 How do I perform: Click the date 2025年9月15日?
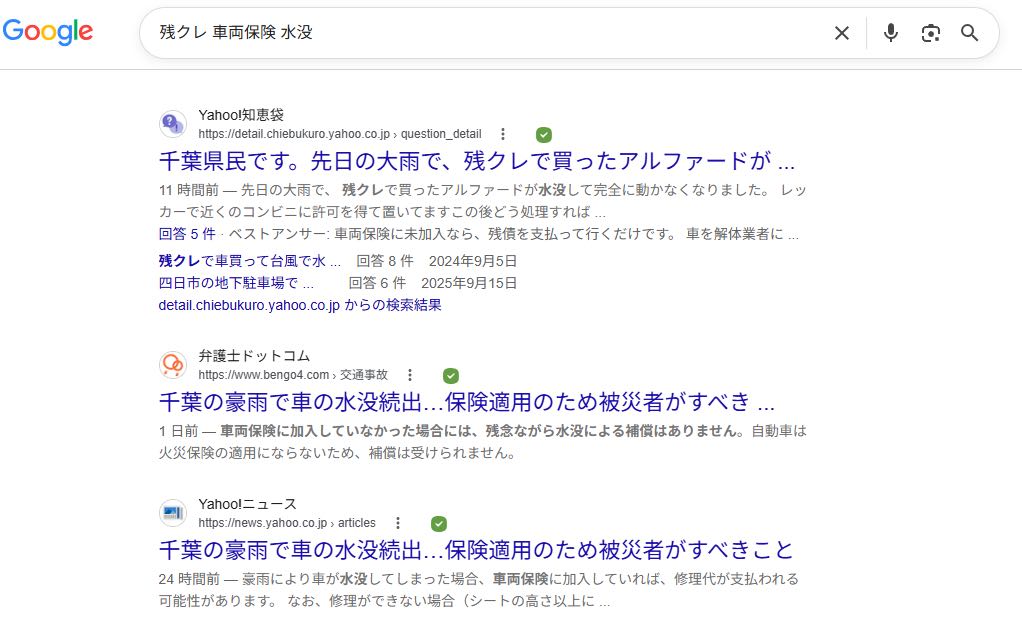coord(469,283)
